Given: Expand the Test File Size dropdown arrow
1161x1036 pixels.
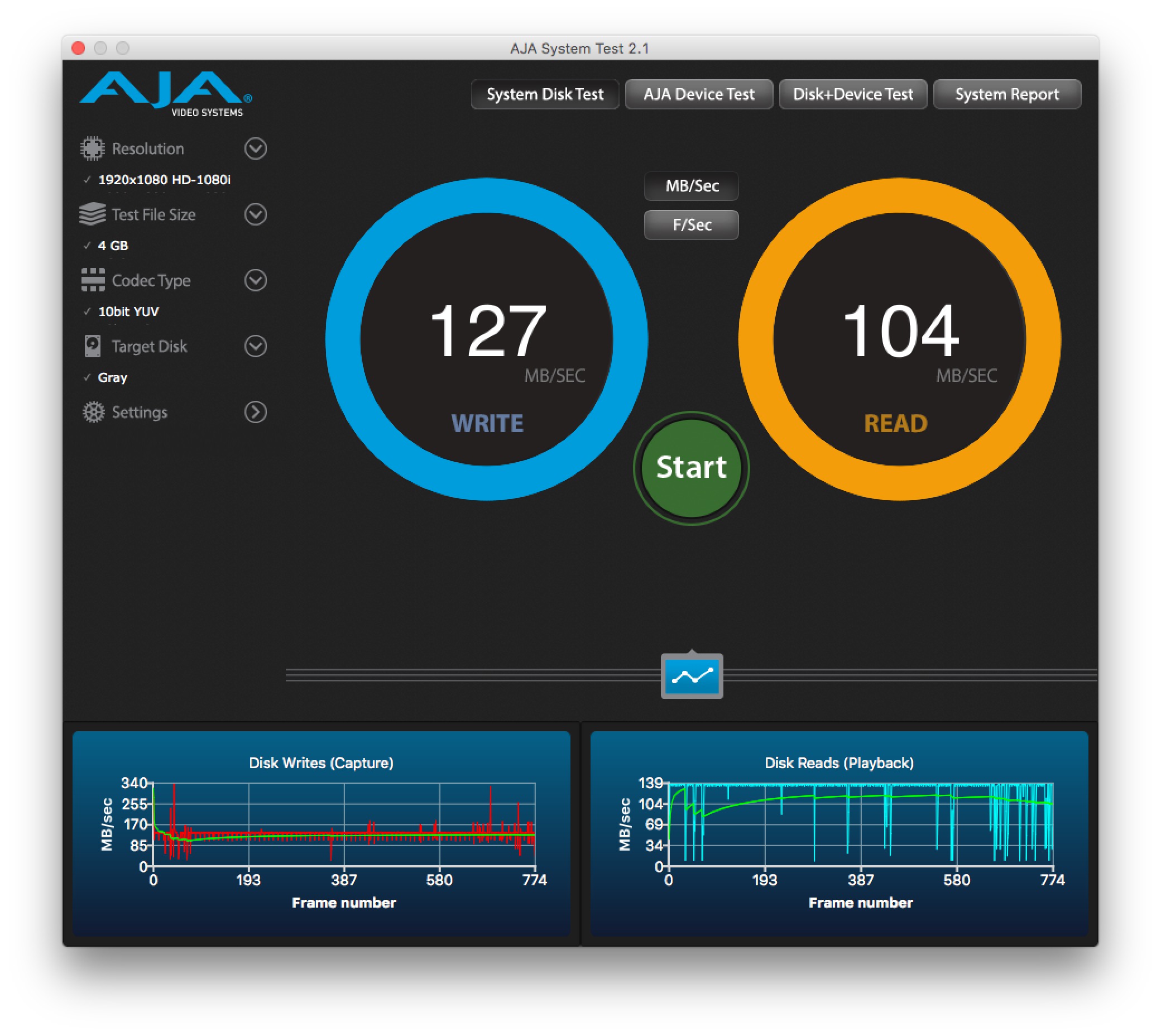Looking at the screenshot, I should coord(256,214).
